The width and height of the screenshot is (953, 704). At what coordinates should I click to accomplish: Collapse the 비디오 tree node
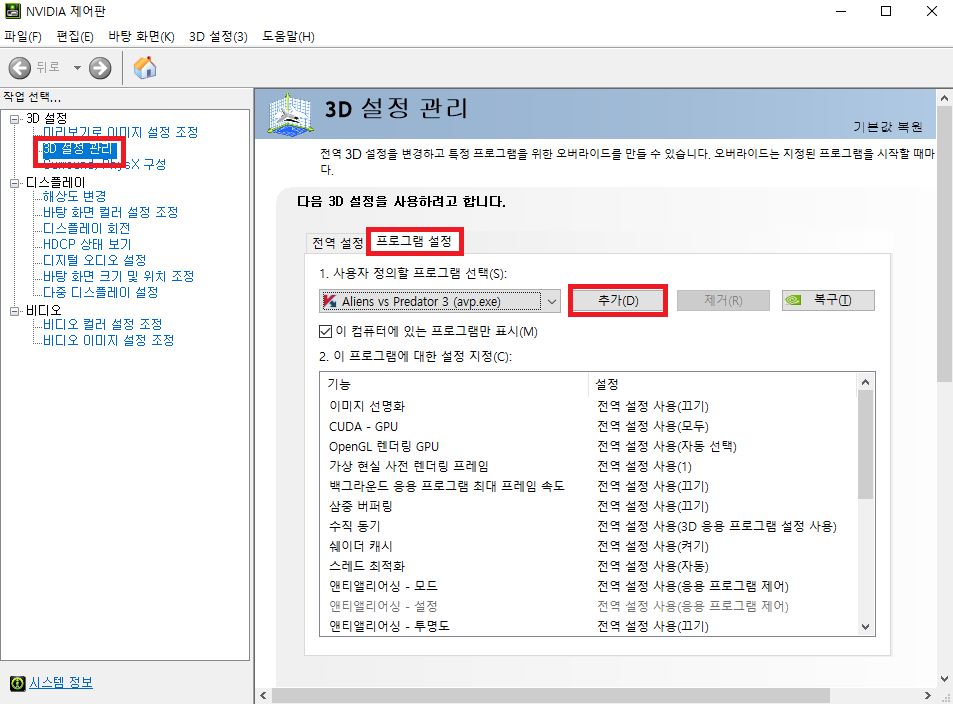(14, 311)
